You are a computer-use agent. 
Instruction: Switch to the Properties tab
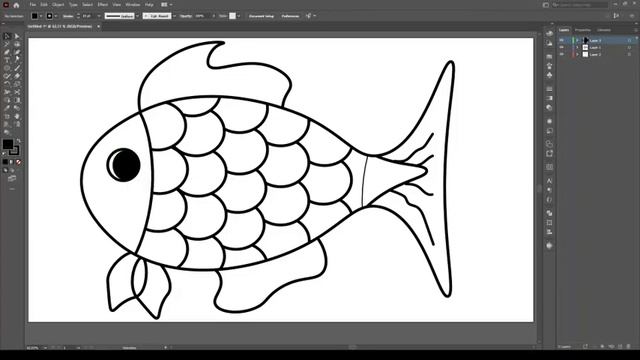pos(582,30)
